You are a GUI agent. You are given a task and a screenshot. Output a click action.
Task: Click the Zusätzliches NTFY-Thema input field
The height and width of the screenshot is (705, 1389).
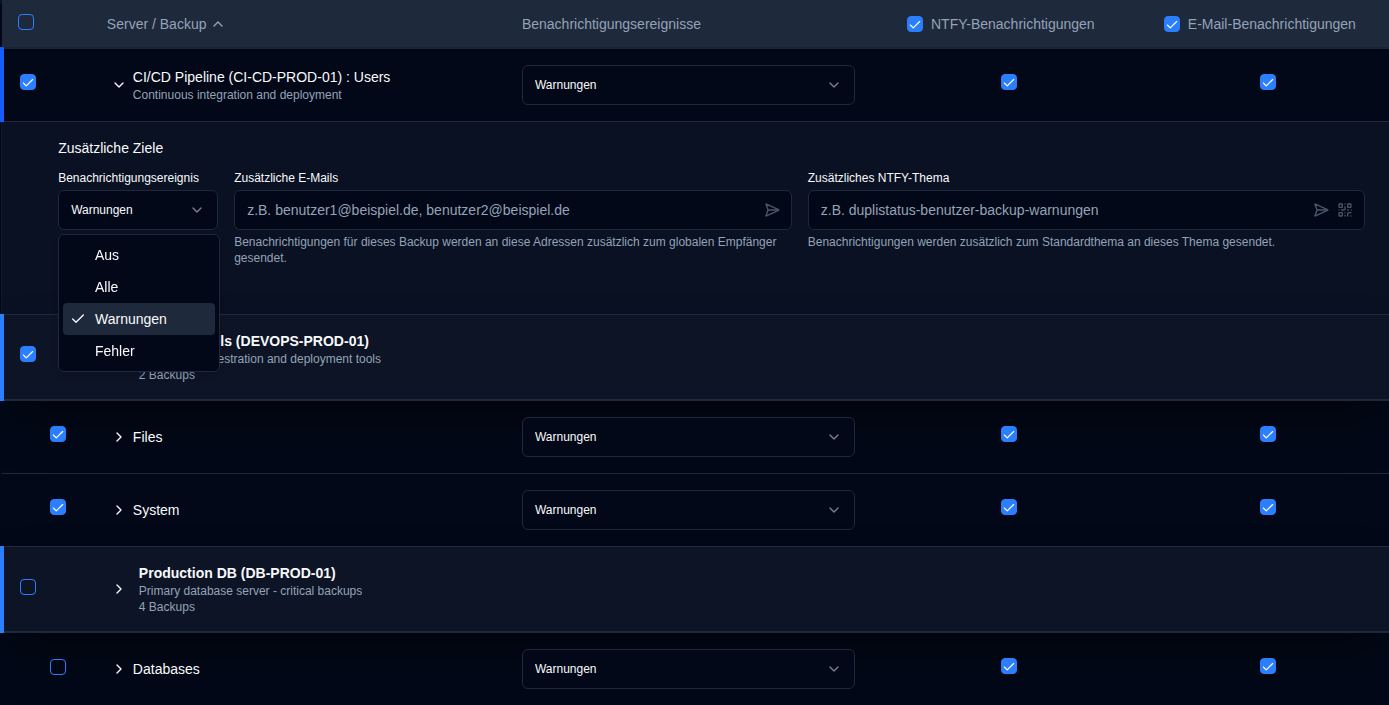pos(1086,210)
